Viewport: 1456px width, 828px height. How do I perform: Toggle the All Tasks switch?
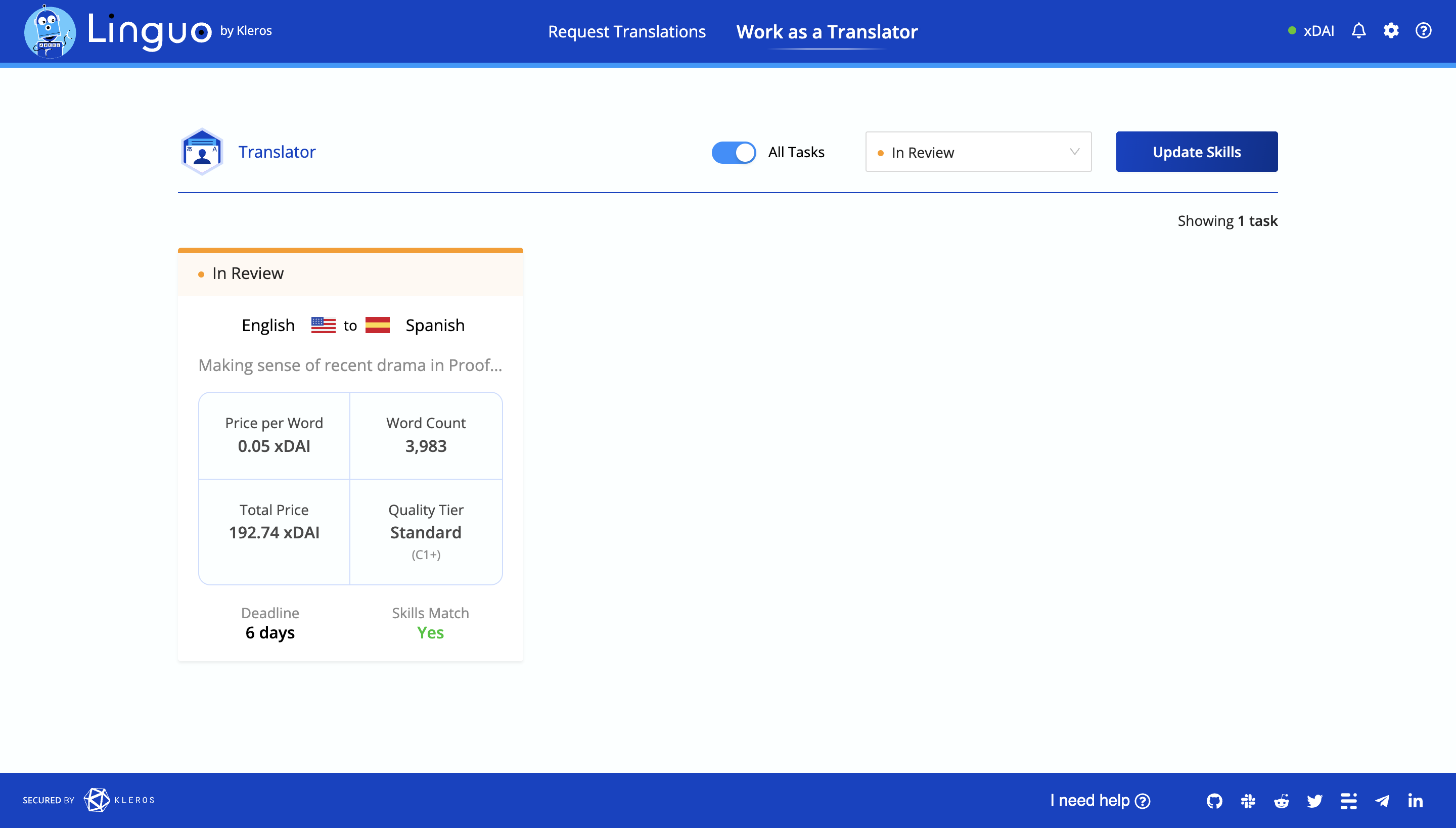click(x=734, y=153)
